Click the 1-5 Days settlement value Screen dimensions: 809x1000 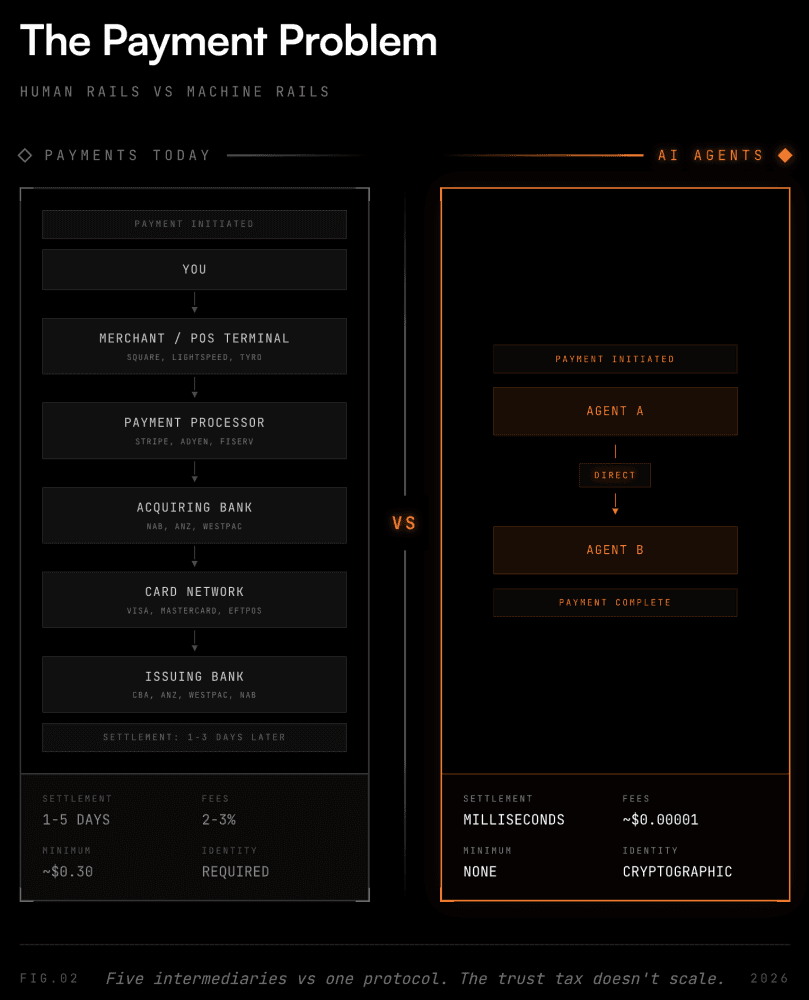(x=77, y=820)
